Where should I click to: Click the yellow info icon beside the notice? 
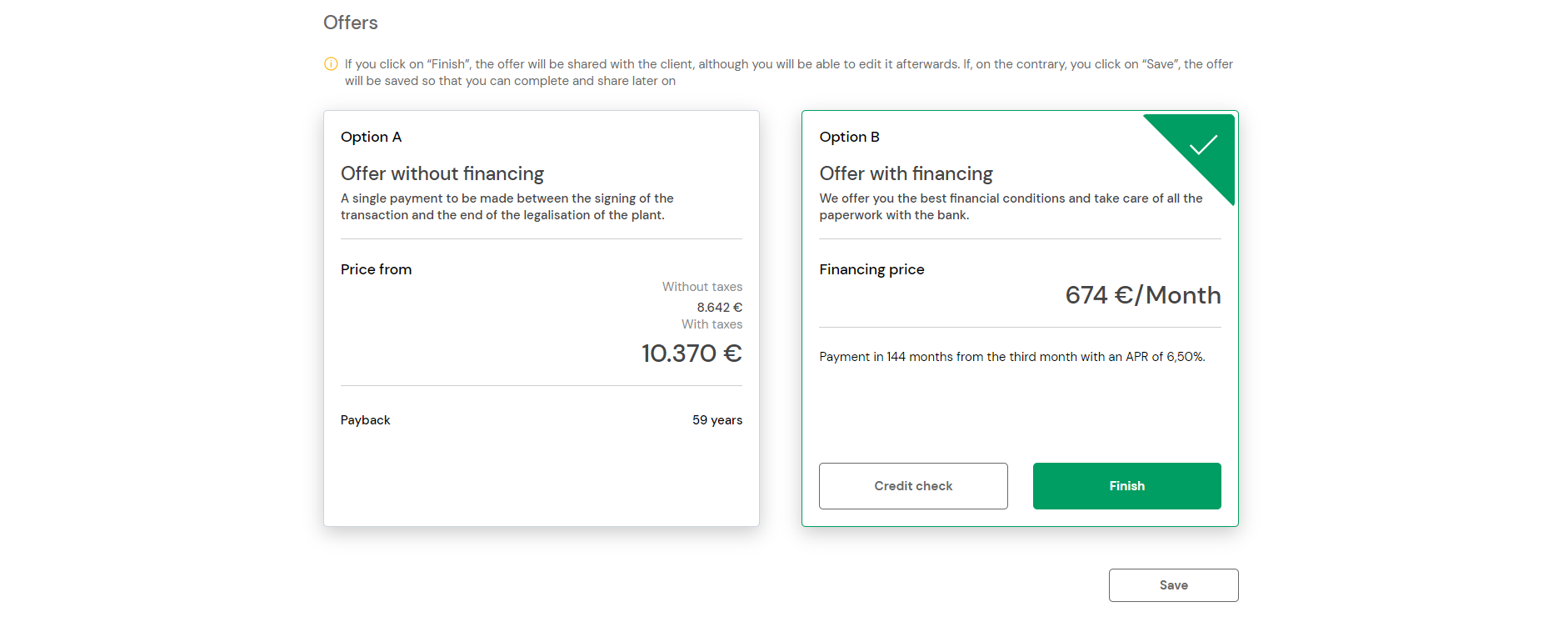coord(331,64)
